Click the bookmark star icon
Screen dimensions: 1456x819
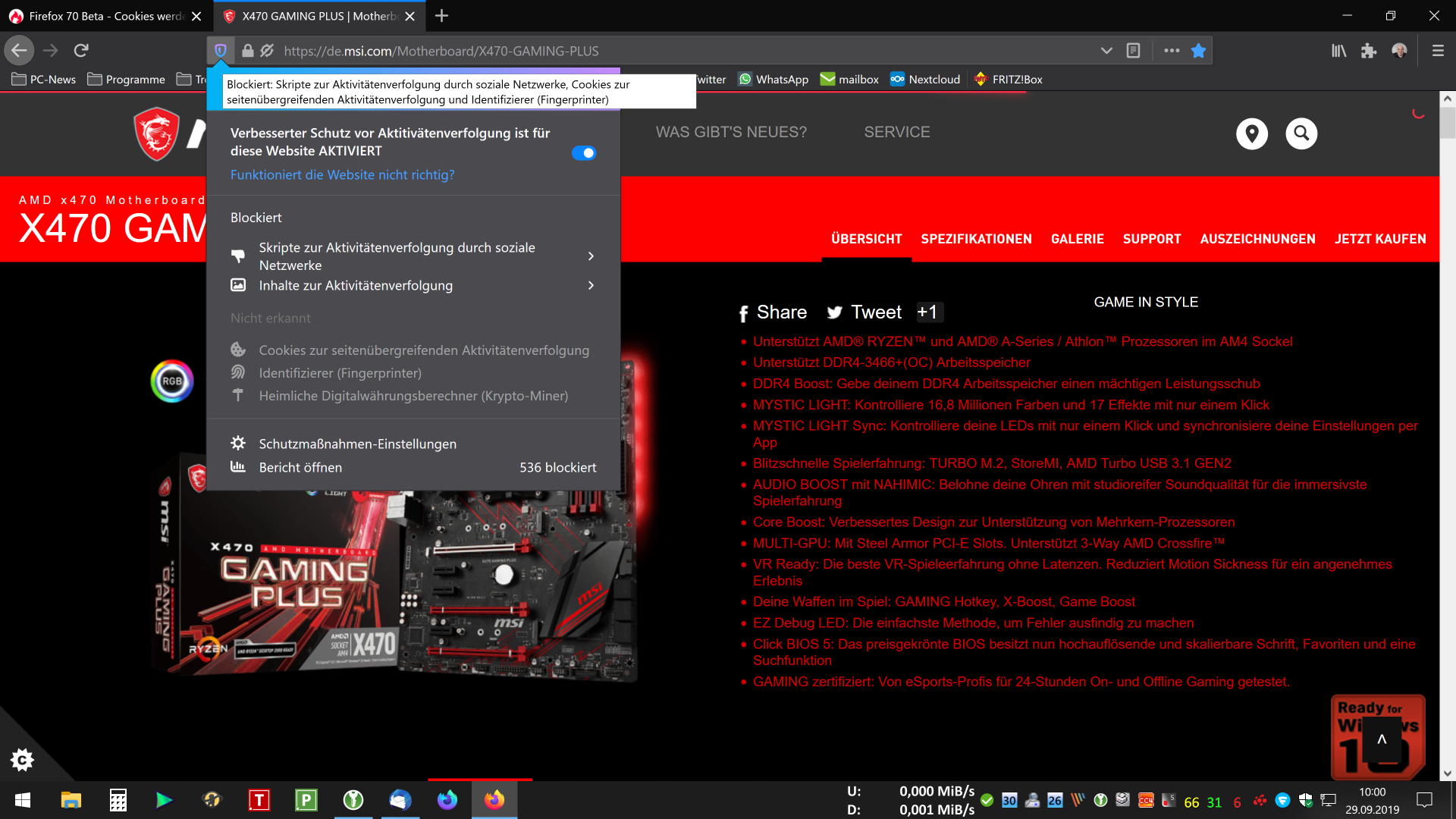1198,51
